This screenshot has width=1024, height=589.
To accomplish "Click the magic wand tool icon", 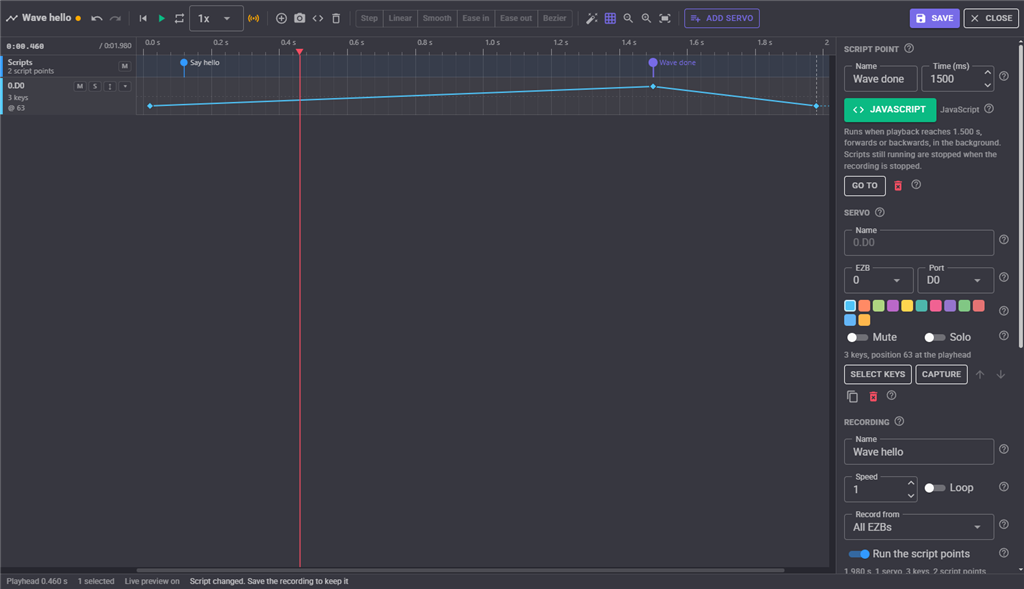I will coord(592,18).
